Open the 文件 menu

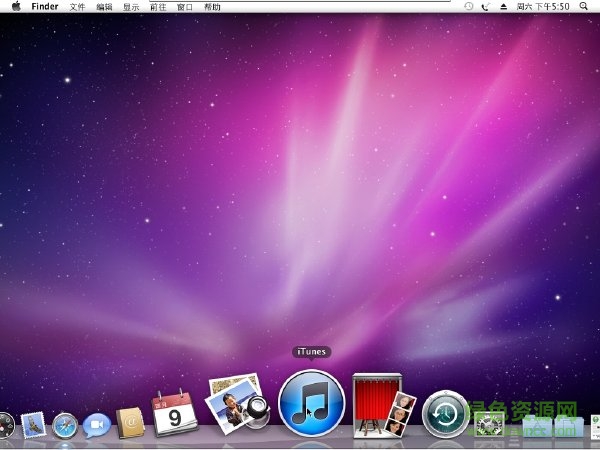pyautogui.click(x=78, y=6)
